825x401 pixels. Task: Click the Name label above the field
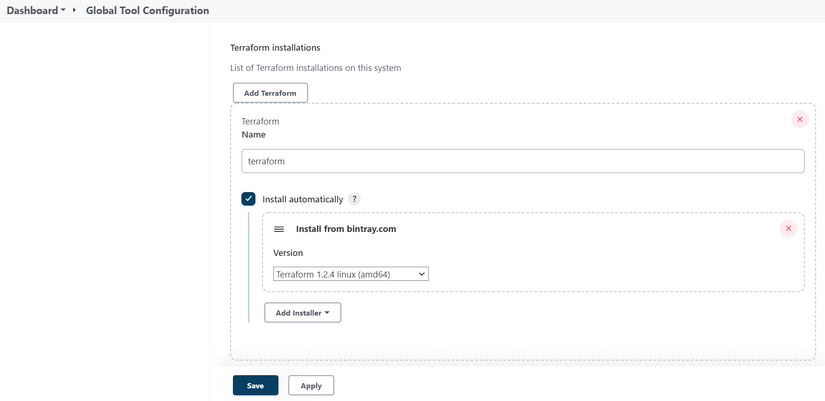(254, 134)
